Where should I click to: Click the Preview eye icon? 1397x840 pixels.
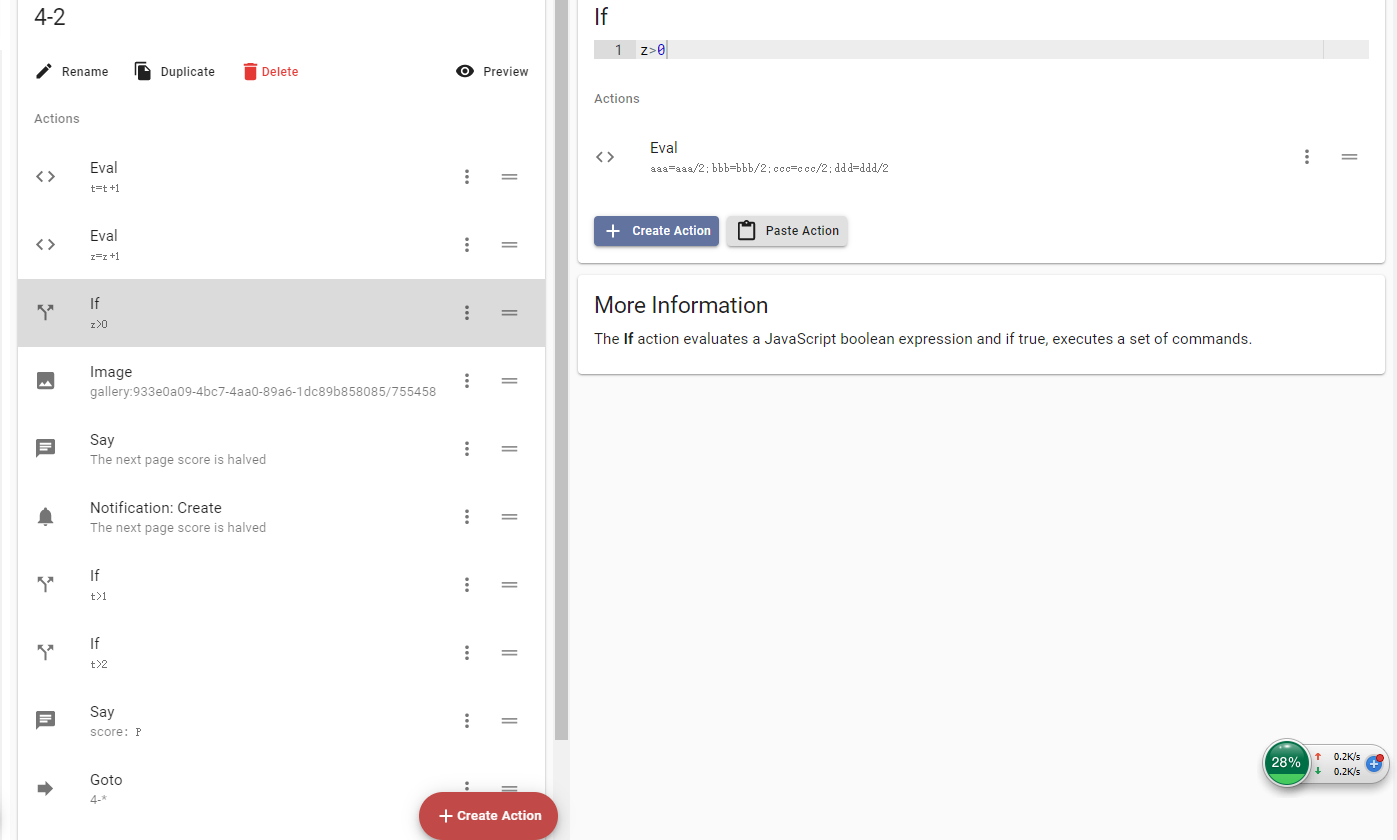tap(464, 72)
